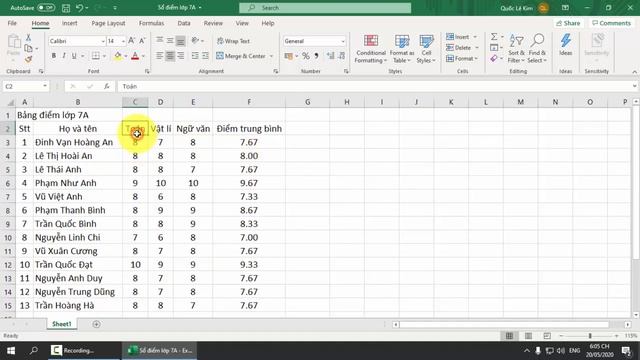640x360 pixels.
Task: Open Recording app in taskbar
Action: pos(84,351)
